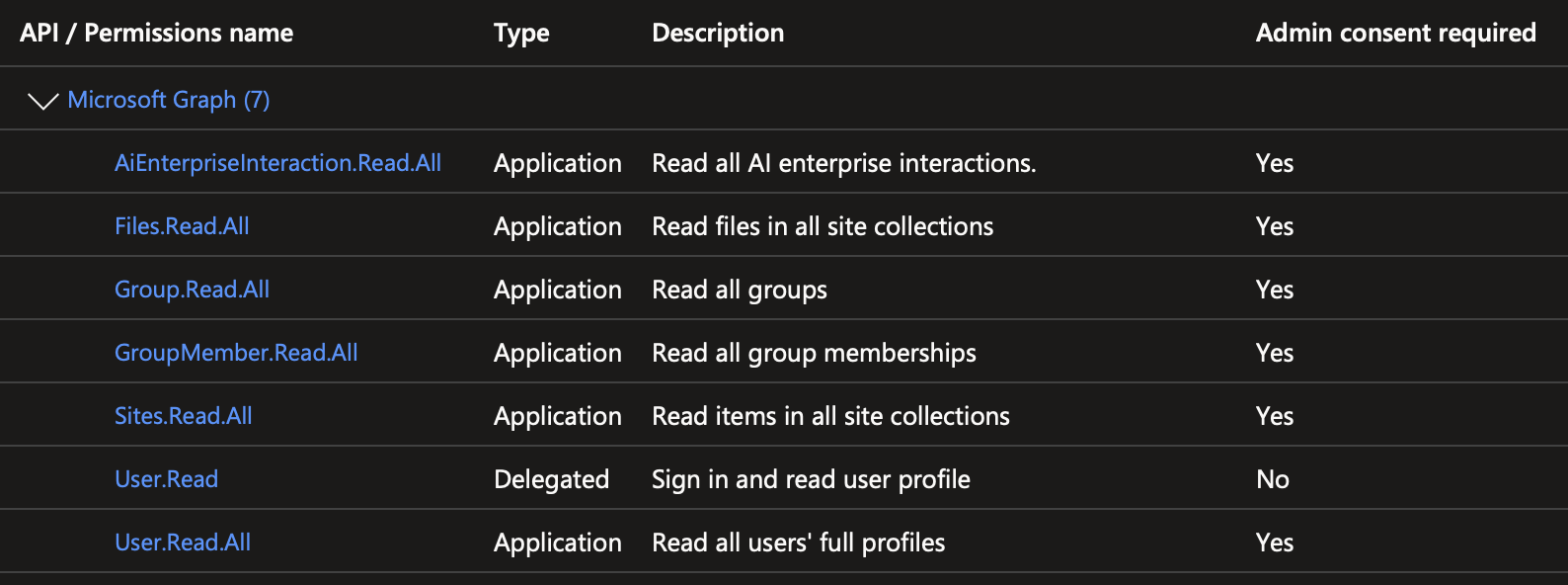1568x585 pixels.
Task: Open the User.Read delegated permission
Action: click(x=166, y=479)
